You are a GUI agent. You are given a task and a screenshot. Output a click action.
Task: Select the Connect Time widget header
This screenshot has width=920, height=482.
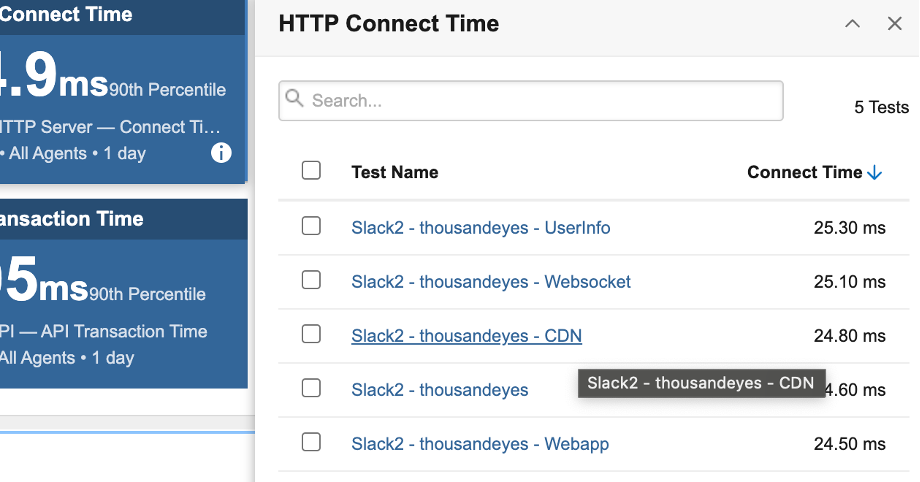(x=123, y=17)
